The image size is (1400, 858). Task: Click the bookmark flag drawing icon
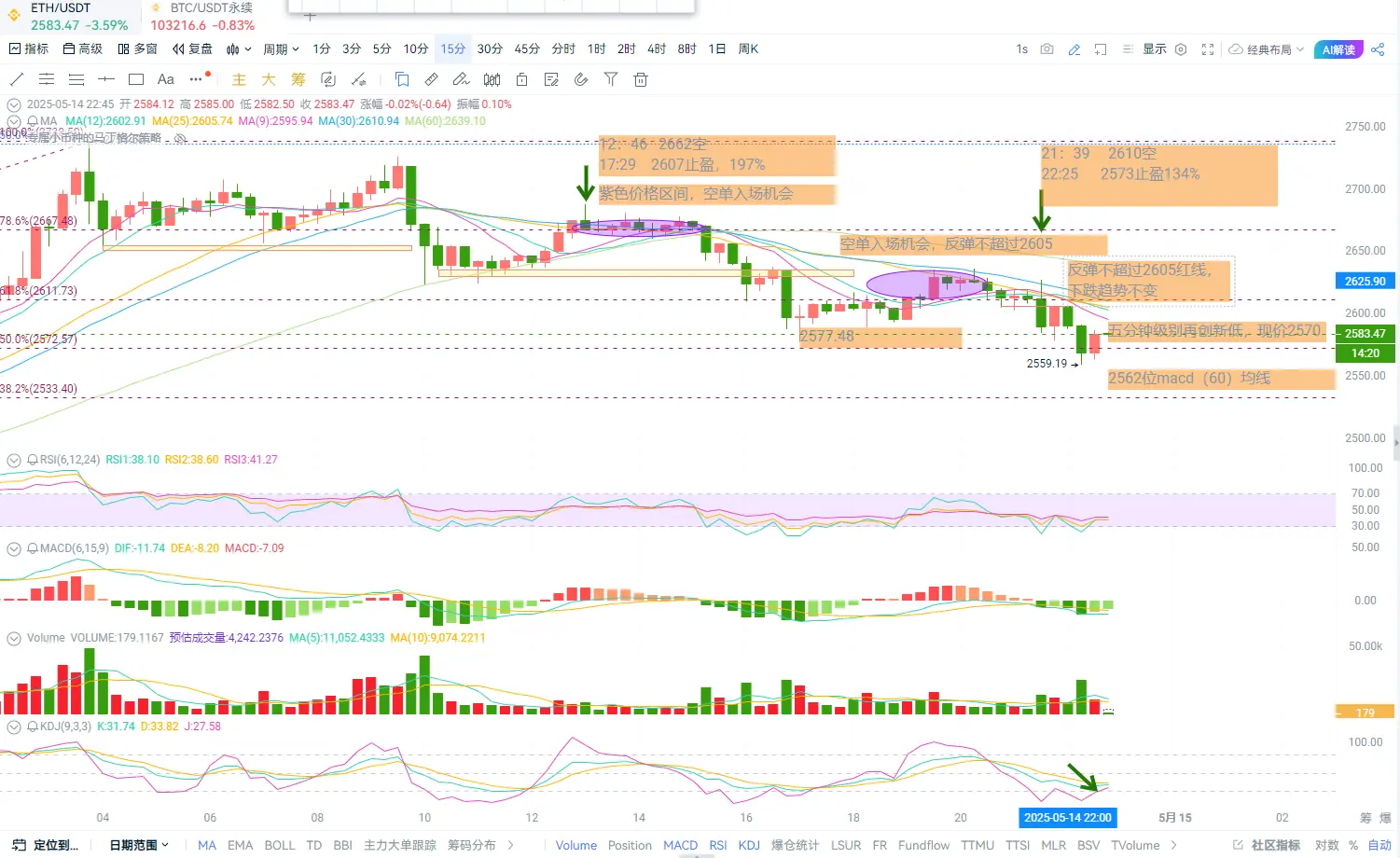click(x=402, y=79)
